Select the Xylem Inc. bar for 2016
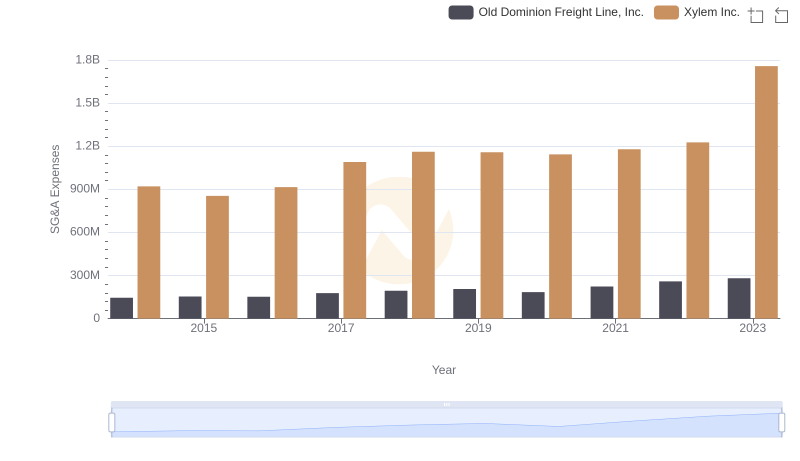The image size is (800, 461). point(286,253)
